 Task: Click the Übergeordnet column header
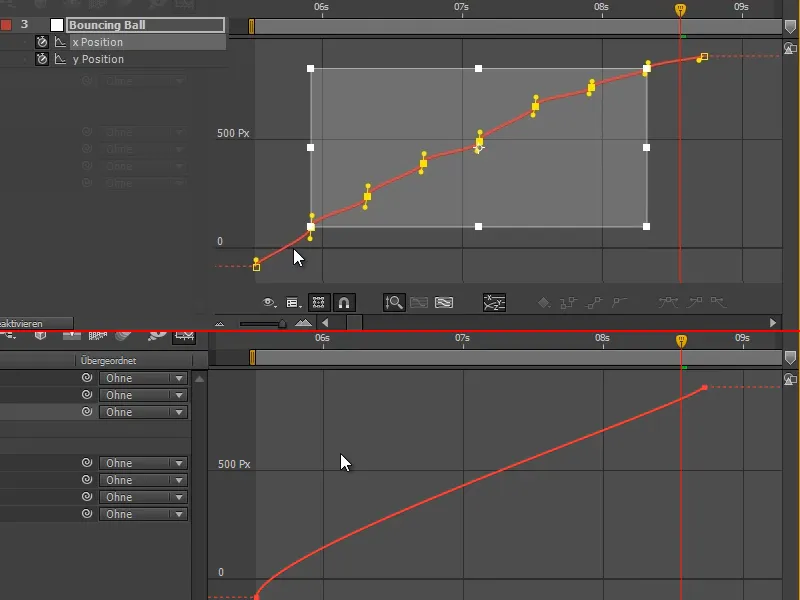click(110, 359)
